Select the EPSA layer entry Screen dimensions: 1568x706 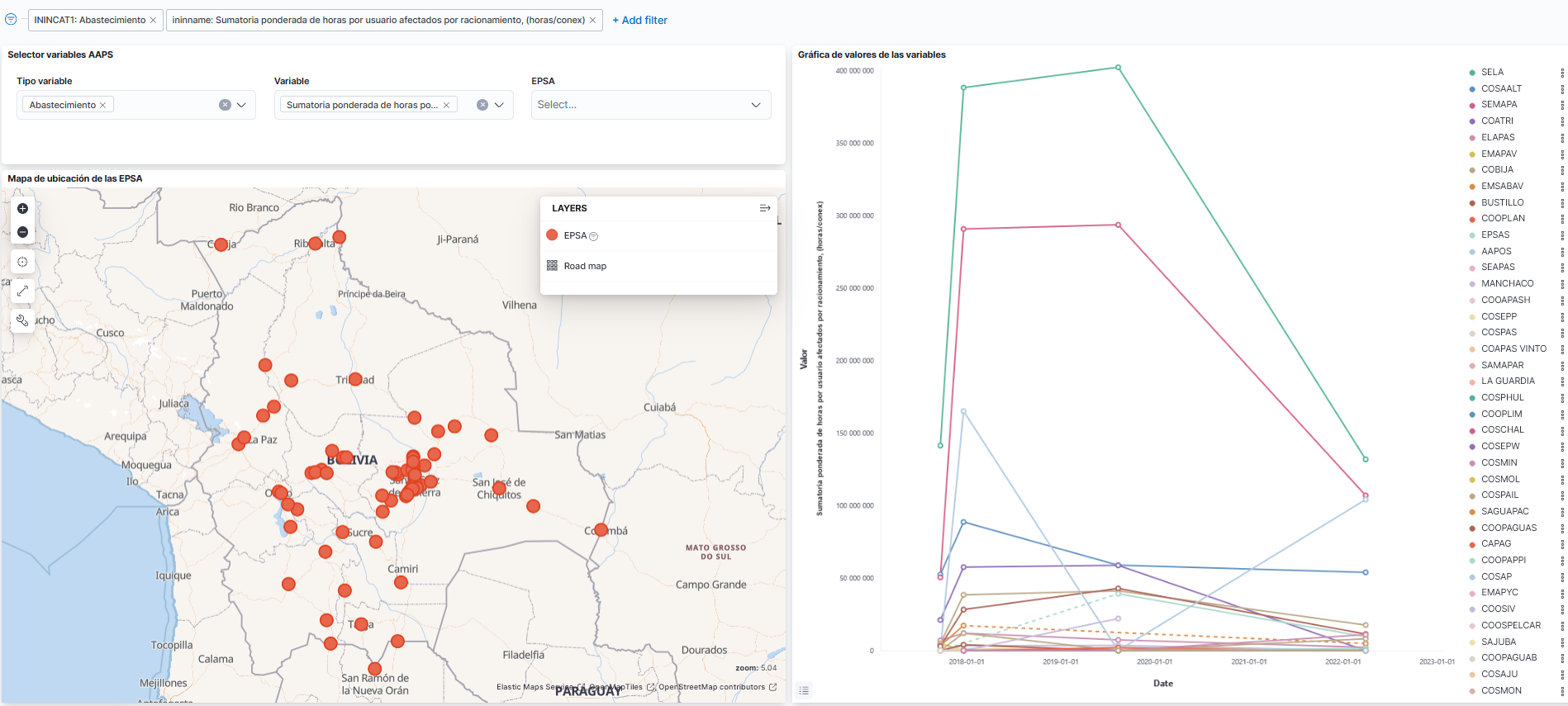pos(575,235)
